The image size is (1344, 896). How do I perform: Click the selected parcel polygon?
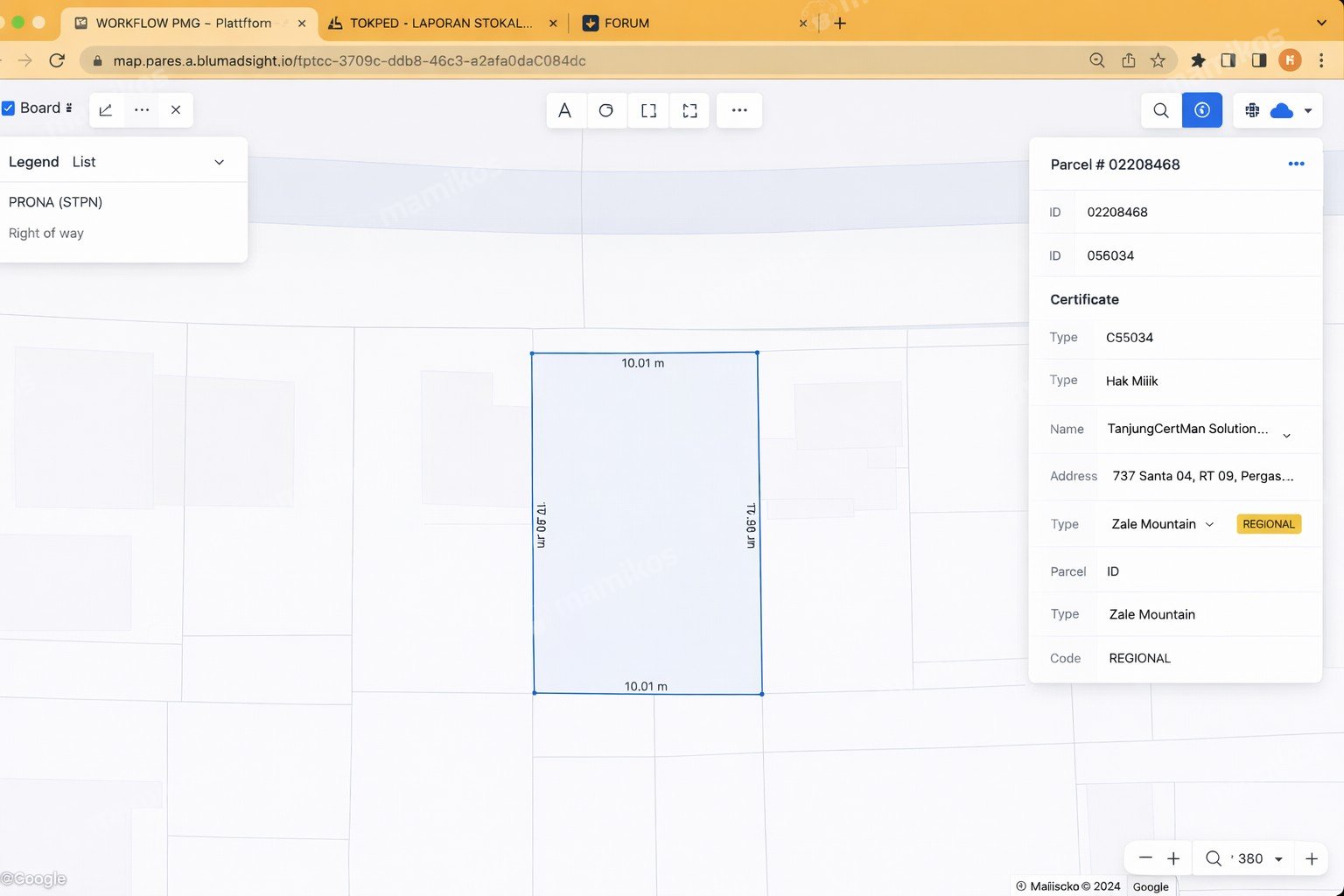647,525
